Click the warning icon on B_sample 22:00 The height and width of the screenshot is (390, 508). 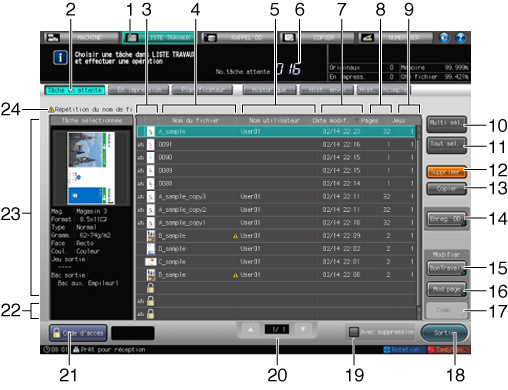tap(235, 275)
